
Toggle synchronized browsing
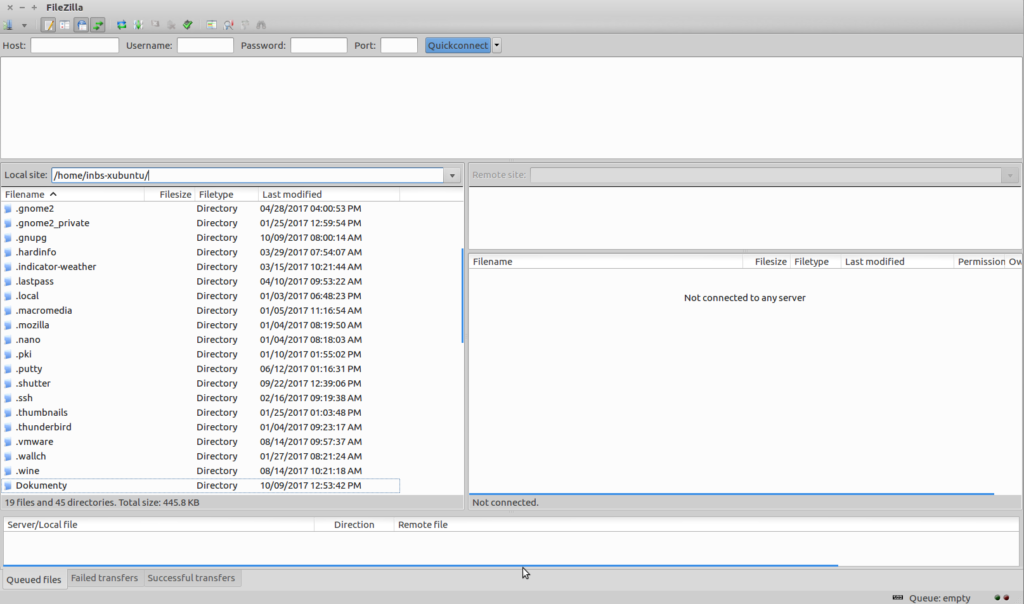(245, 25)
